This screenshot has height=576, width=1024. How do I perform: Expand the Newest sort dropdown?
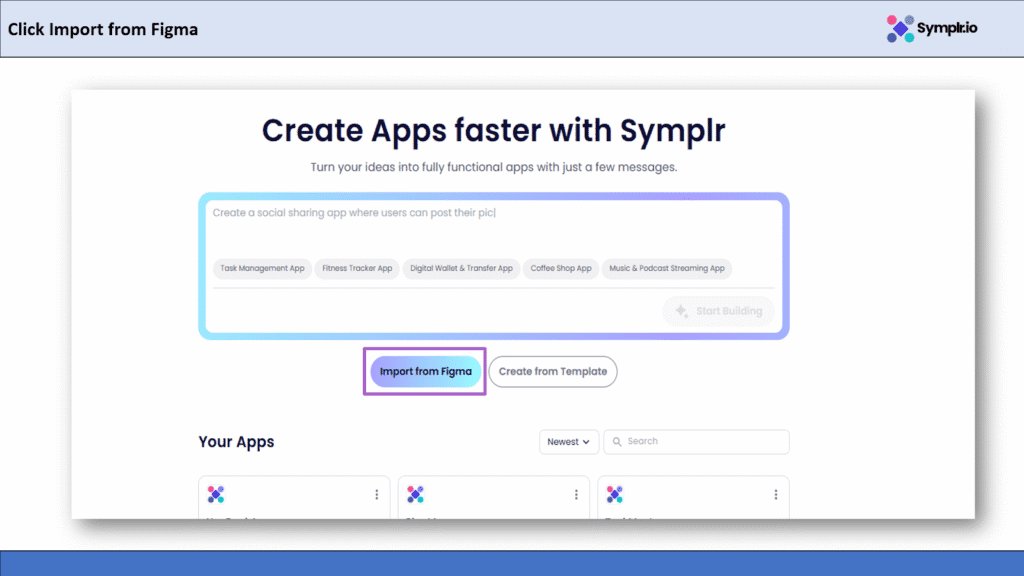tap(568, 442)
